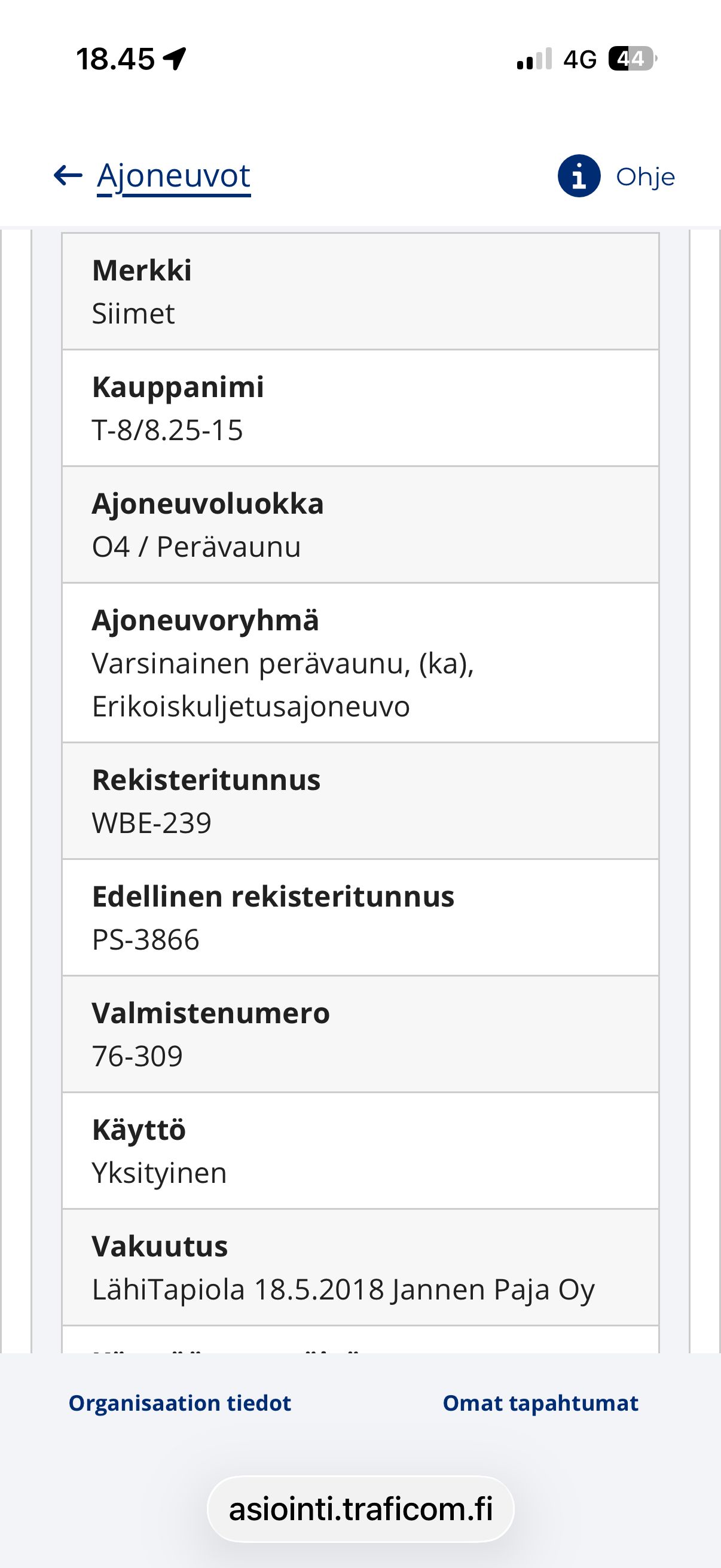Select the Ajoneuvoryhmä row
This screenshot has height=1568, width=721.
coord(360,663)
